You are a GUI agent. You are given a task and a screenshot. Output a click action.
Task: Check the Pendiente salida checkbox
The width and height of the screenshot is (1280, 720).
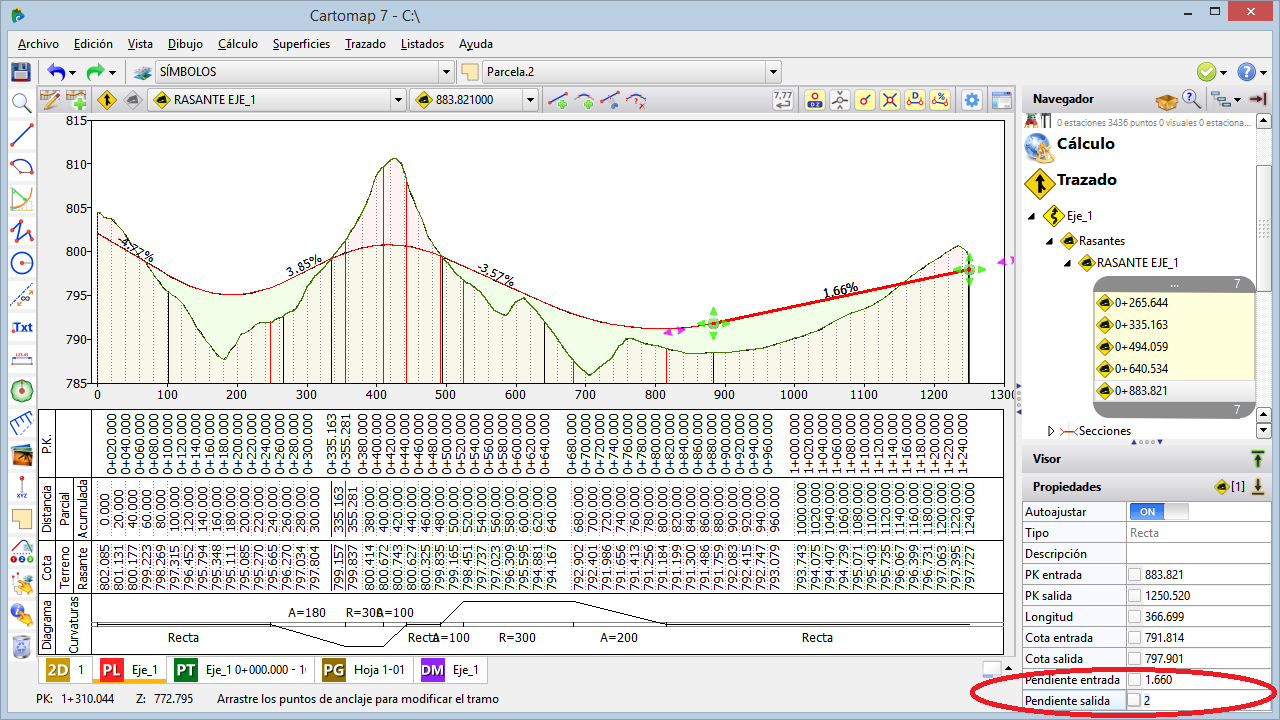point(1134,701)
